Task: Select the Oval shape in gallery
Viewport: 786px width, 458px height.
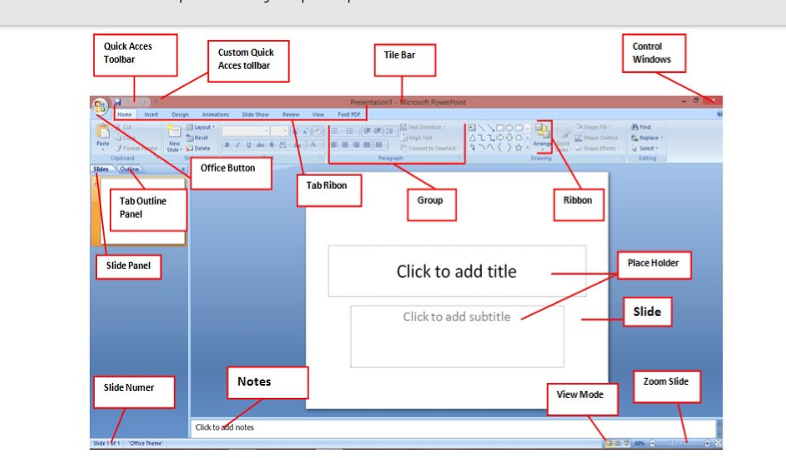Action: (509, 128)
